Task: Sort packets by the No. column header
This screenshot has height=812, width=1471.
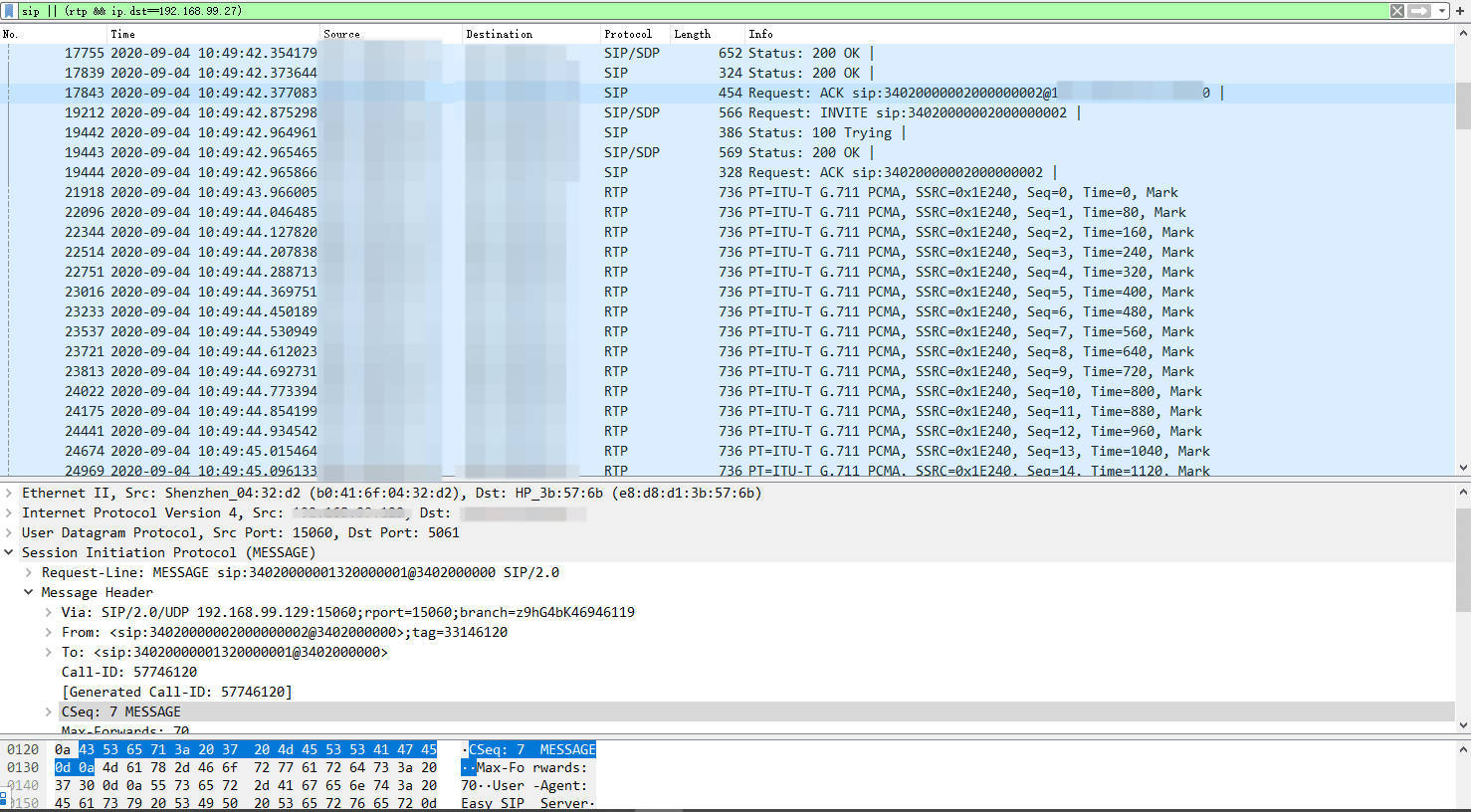Action: [x=54, y=34]
